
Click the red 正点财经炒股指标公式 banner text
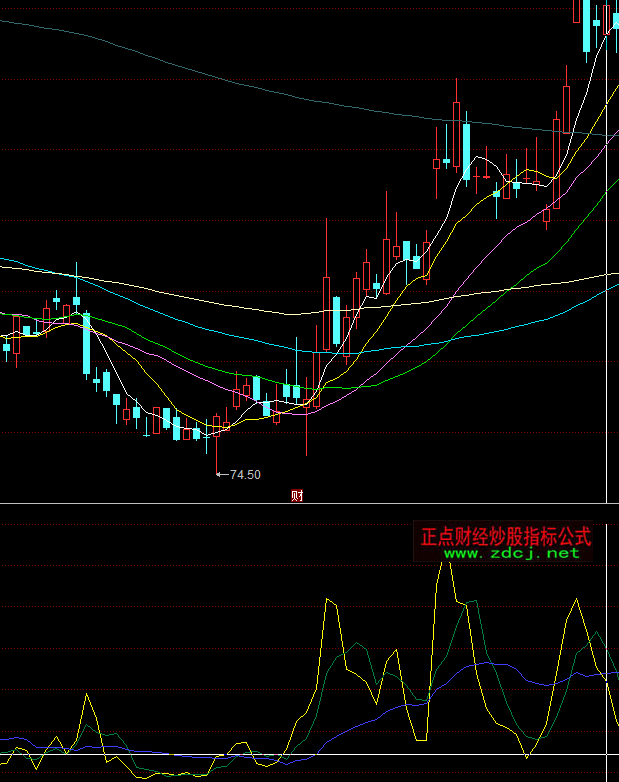tap(506, 536)
